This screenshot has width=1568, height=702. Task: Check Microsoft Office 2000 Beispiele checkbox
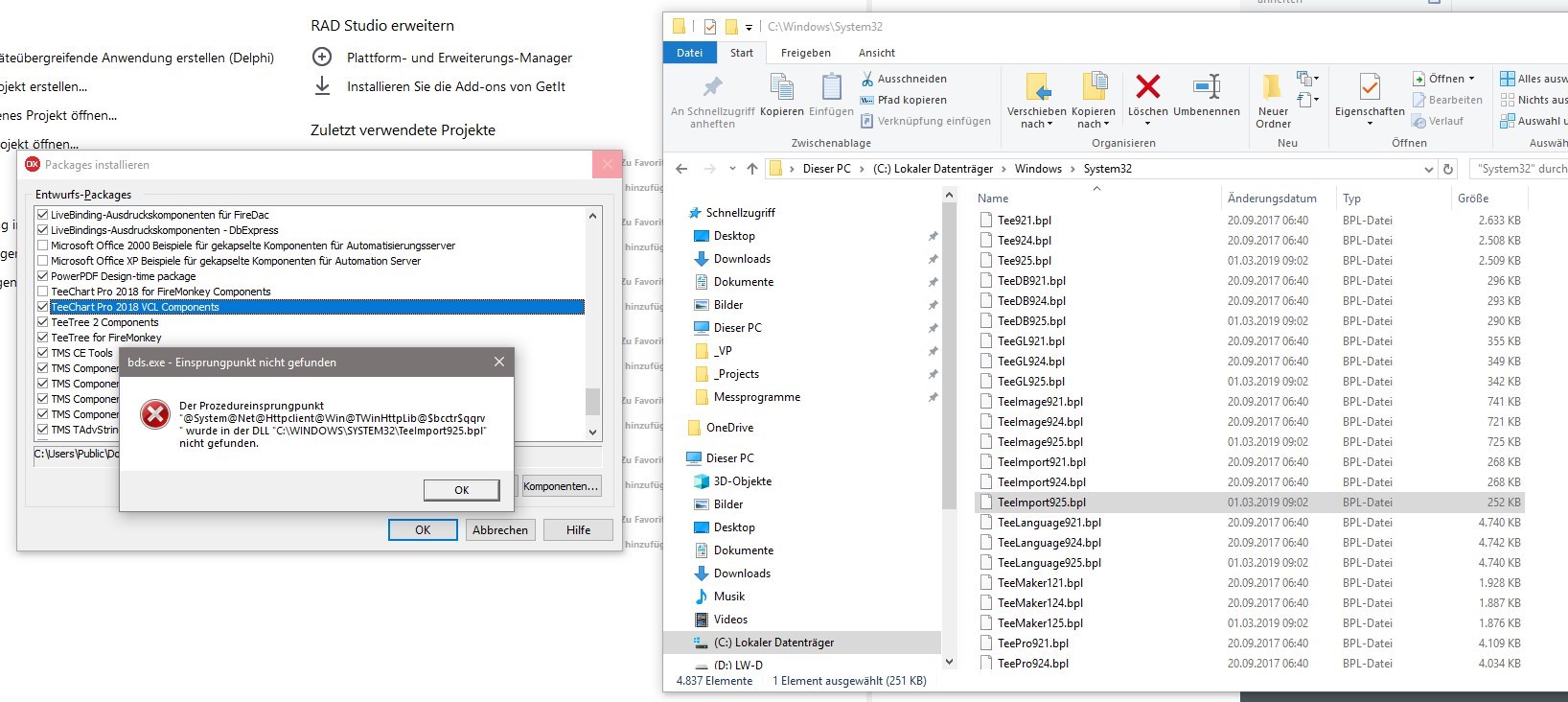click(x=42, y=246)
